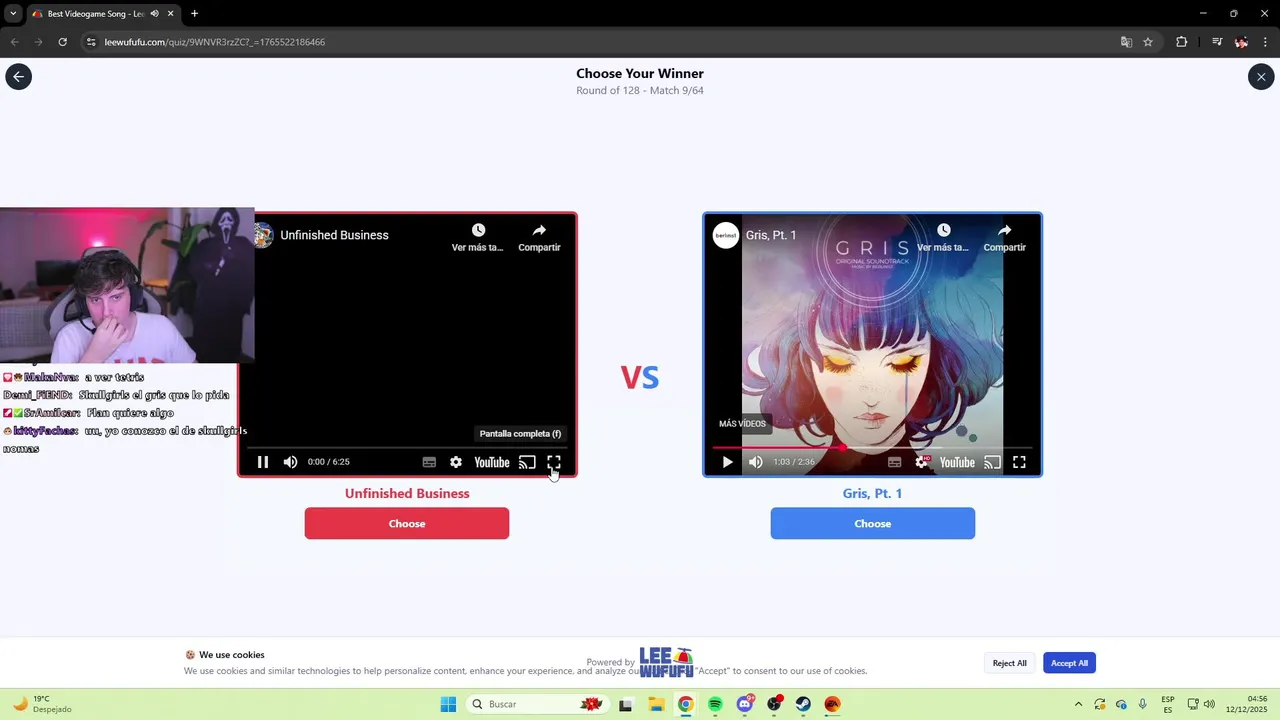
Task: Accept All cookies
Action: pos(1069,663)
